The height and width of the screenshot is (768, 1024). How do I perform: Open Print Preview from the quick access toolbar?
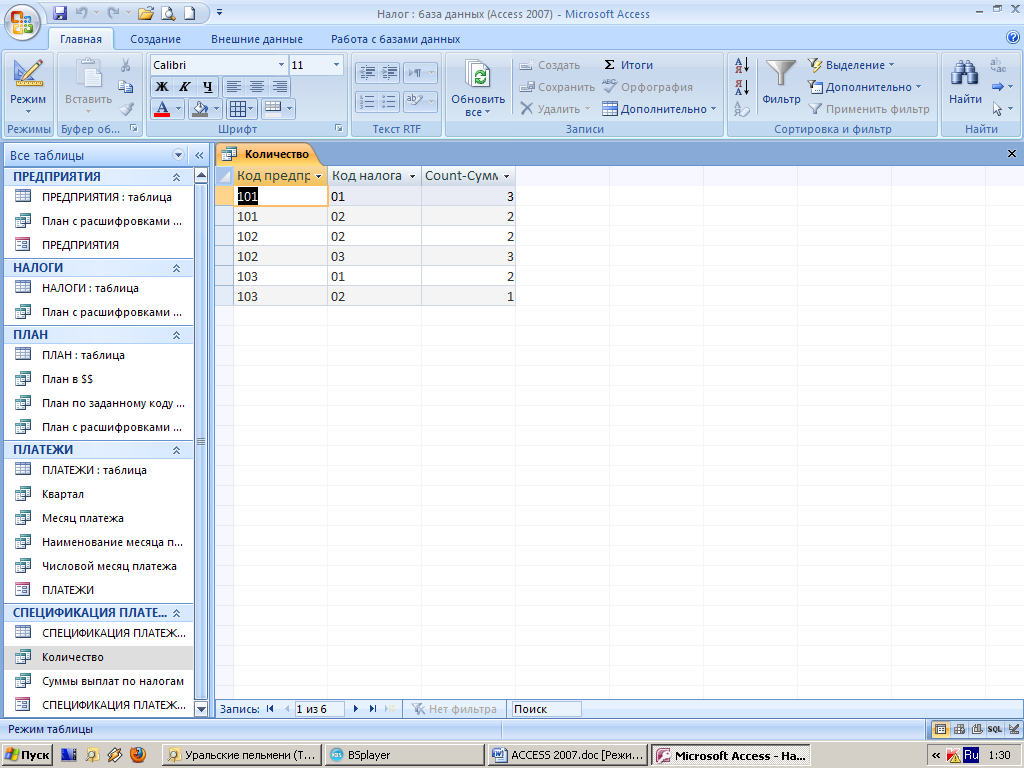point(168,13)
